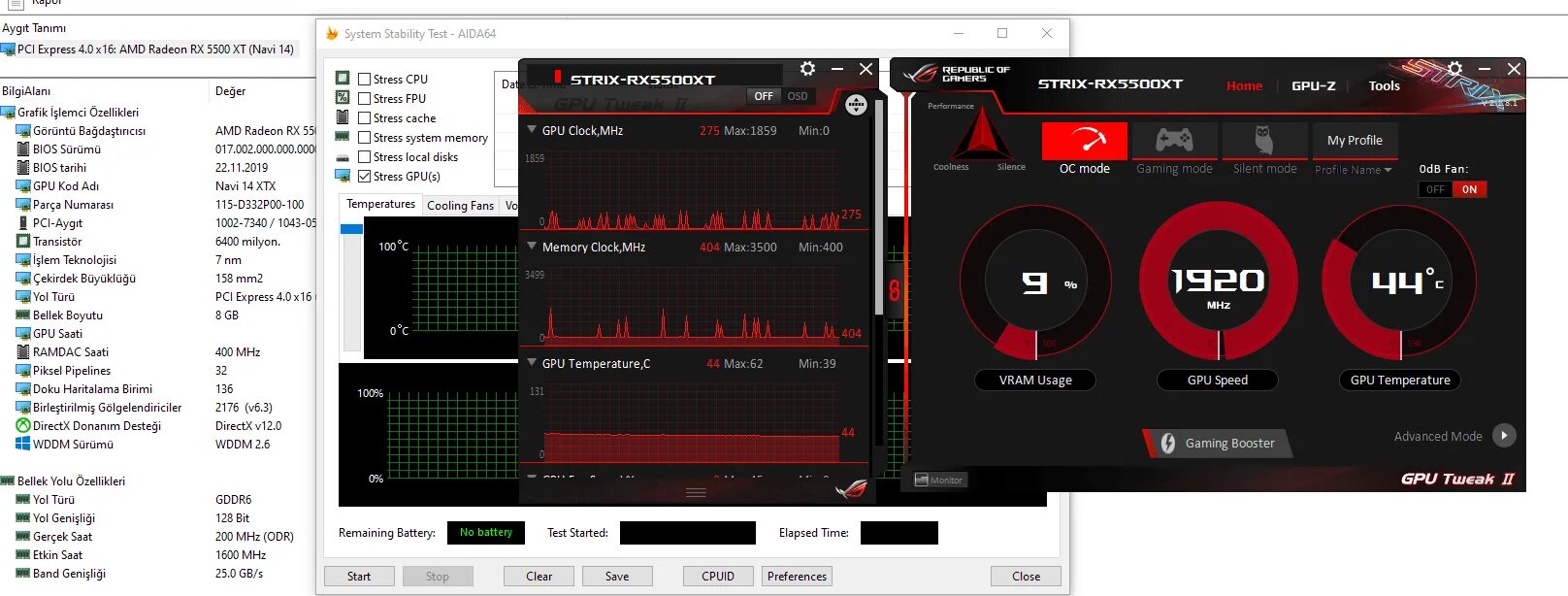The height and width of the screenshot is (596, 1568).
Task: Click the monitor panel bottom resize grip
Action: pyautogui.click(x=696, y=493)
